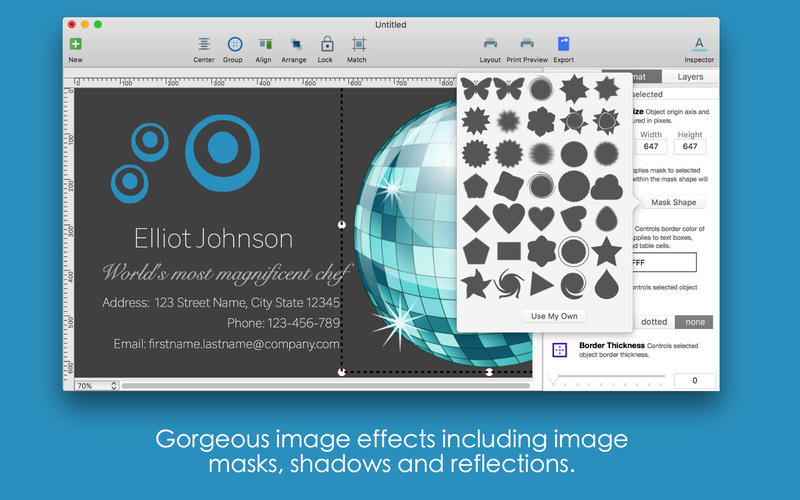This screenshot has height=500, width=800.
Task: Toggle the Inspector panel
Action: 699,44
